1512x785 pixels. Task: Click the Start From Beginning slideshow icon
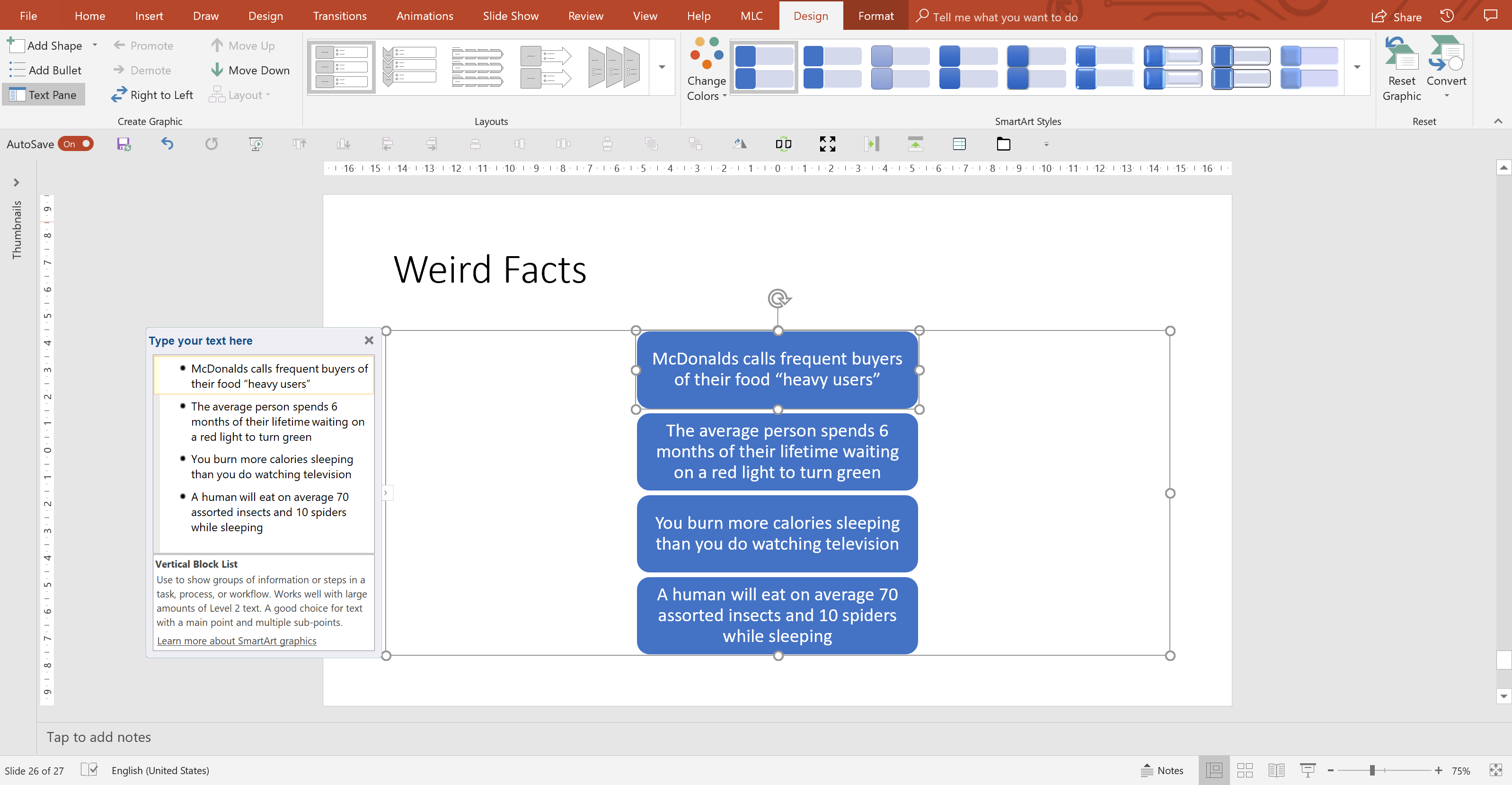click(256, 144)
